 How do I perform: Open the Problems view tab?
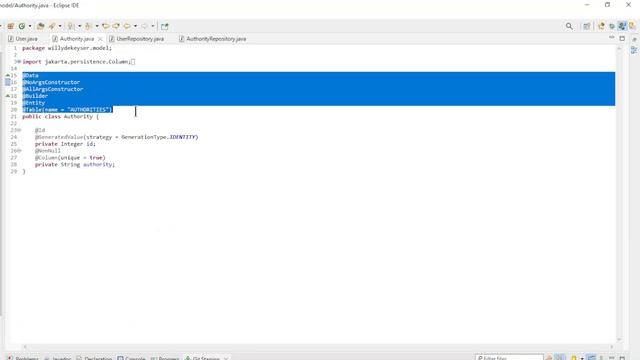[x=23, y=358]
